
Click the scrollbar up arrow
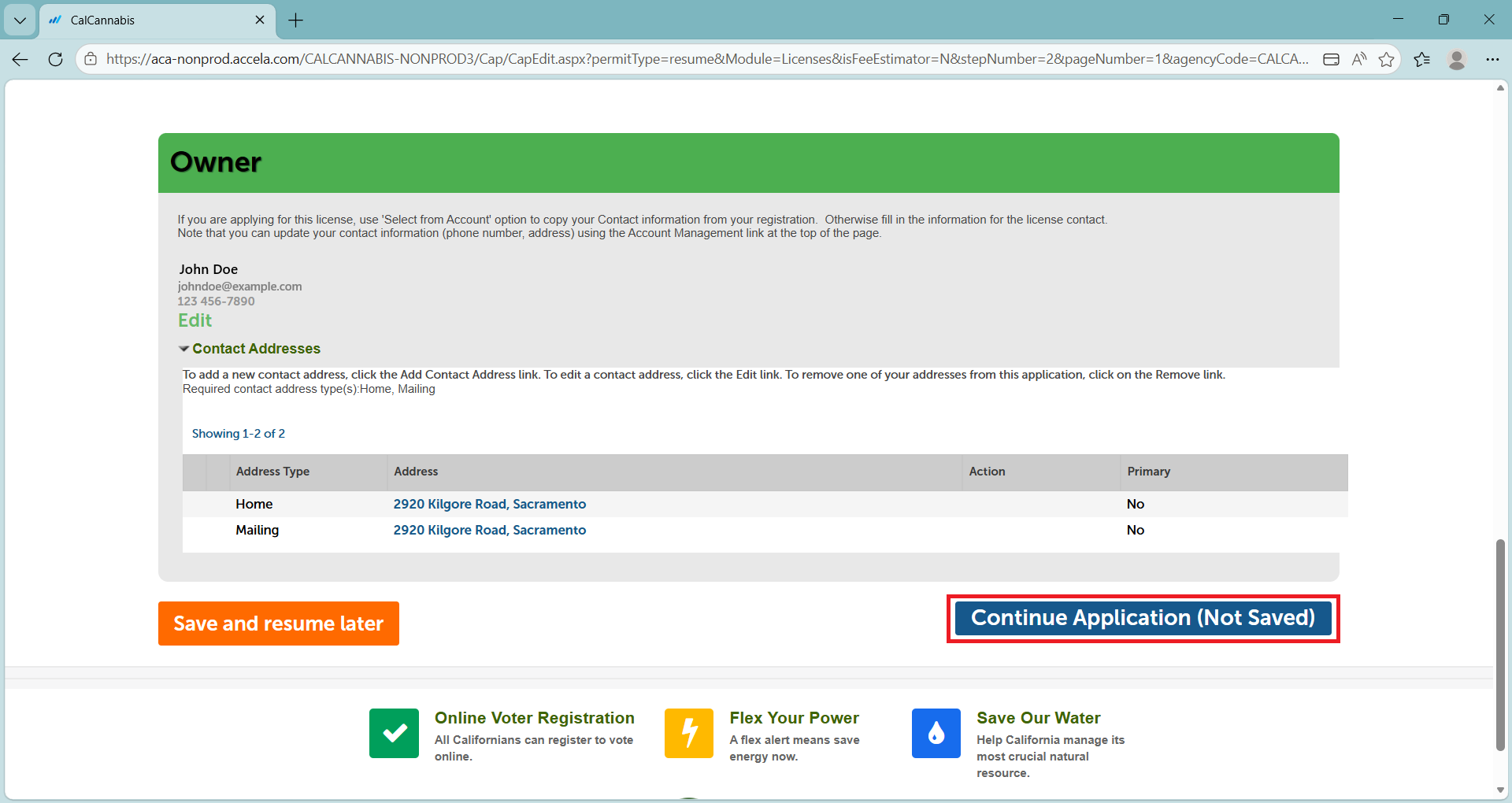1500,87
